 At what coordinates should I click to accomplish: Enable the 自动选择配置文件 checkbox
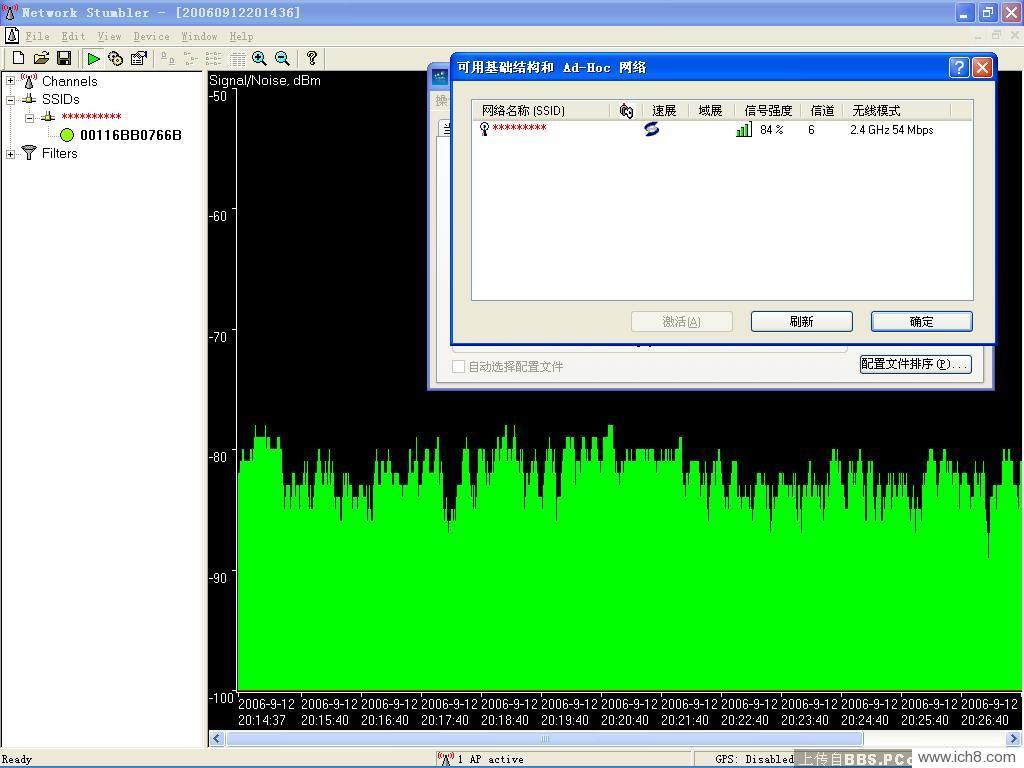(459, 367)
